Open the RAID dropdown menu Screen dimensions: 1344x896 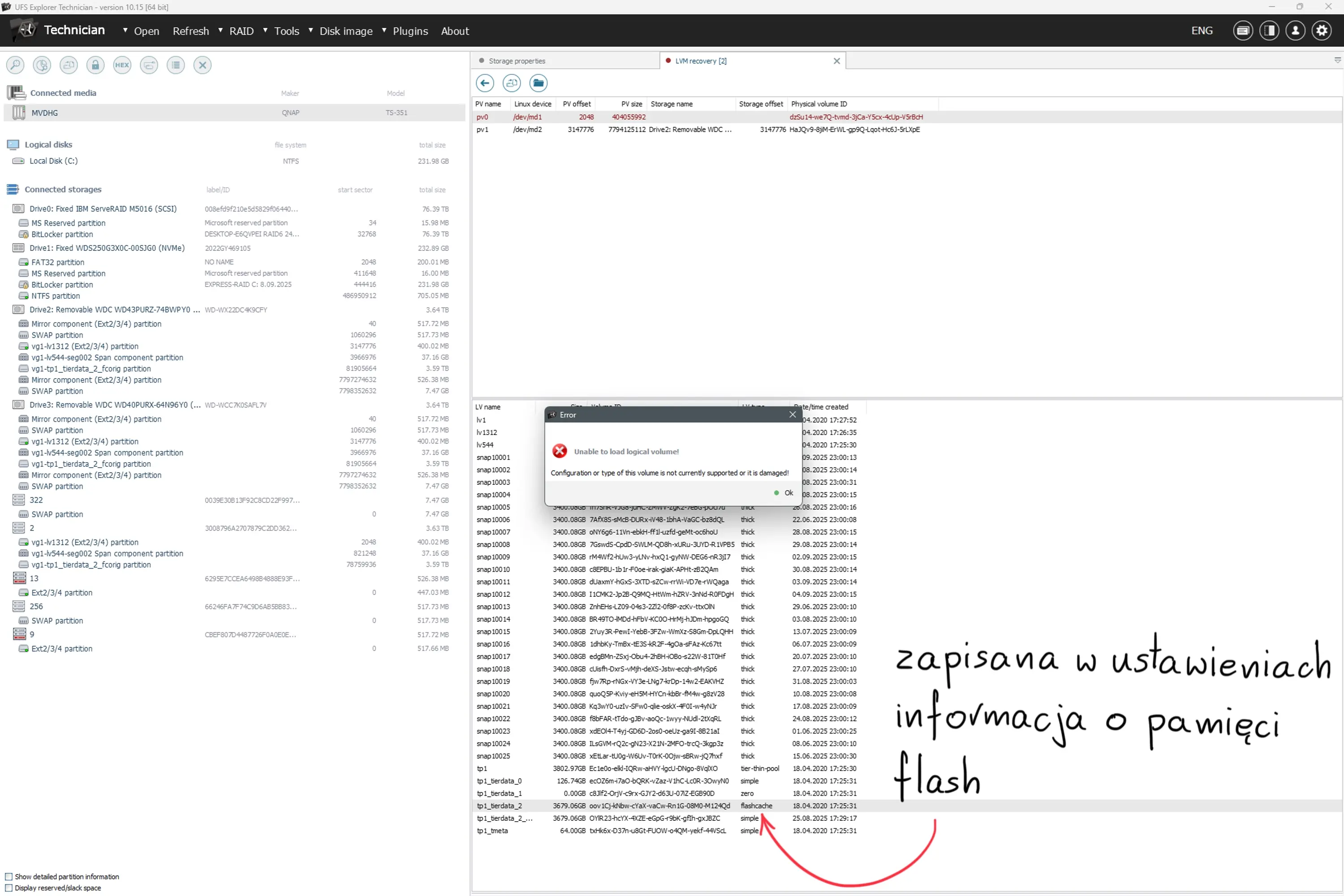pos(241,31)
